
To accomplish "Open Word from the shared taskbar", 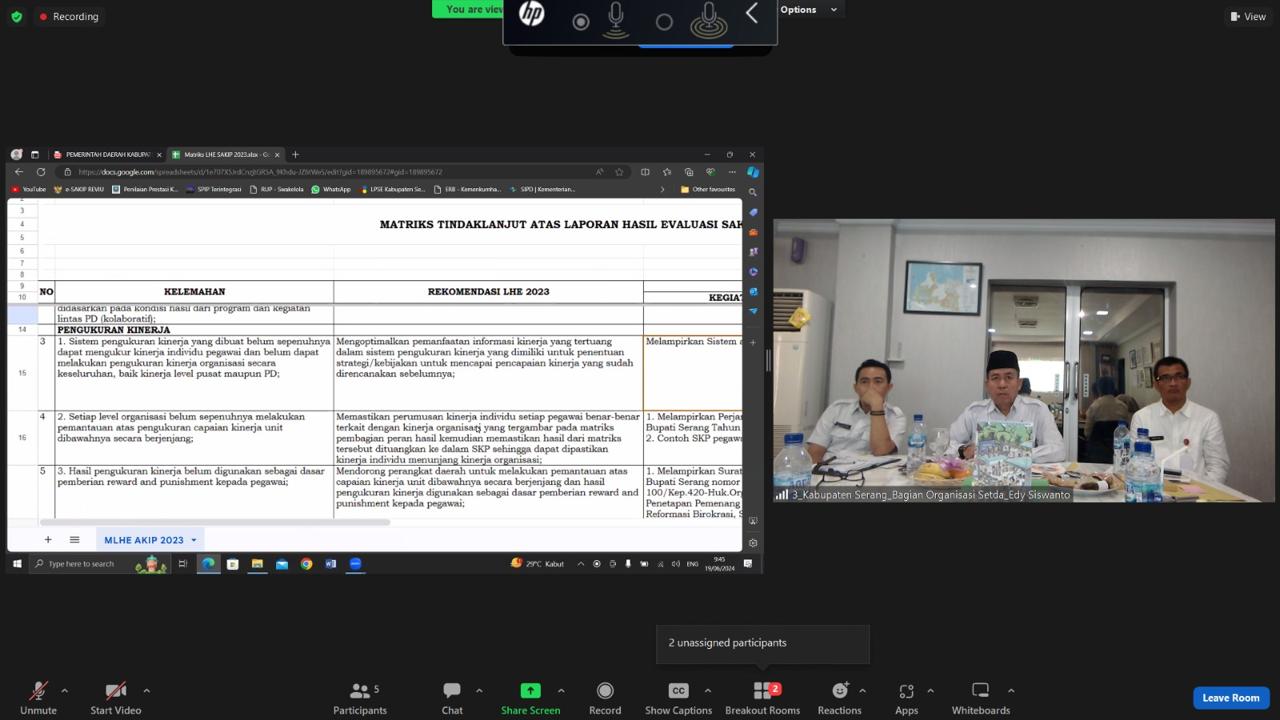I will pos(330,564).
